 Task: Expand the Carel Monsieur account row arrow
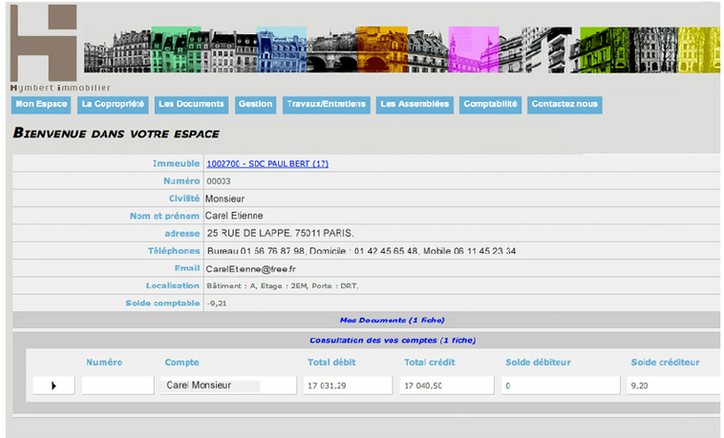[x=54, y=385]
